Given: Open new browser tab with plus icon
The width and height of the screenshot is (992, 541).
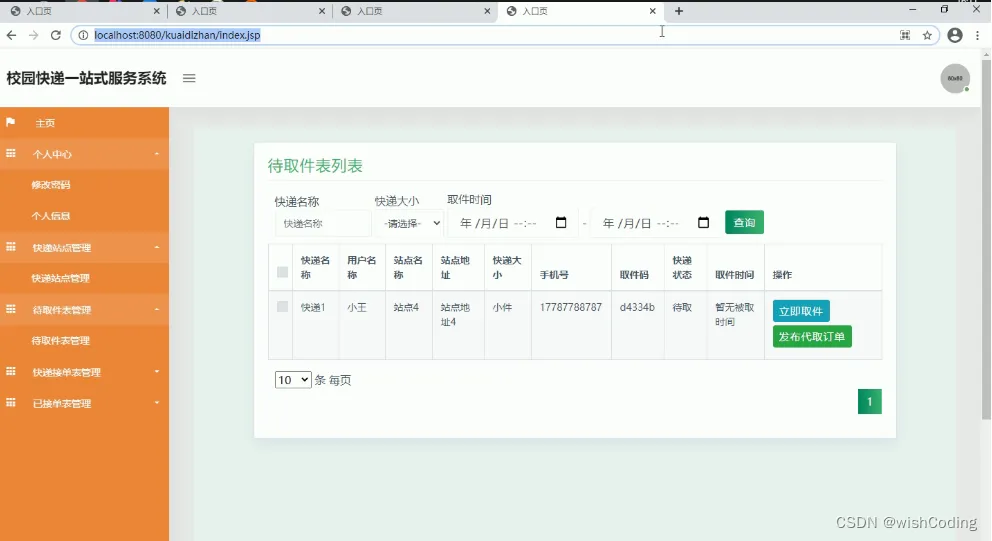Looking at the screenshot, I should [679, 11].
